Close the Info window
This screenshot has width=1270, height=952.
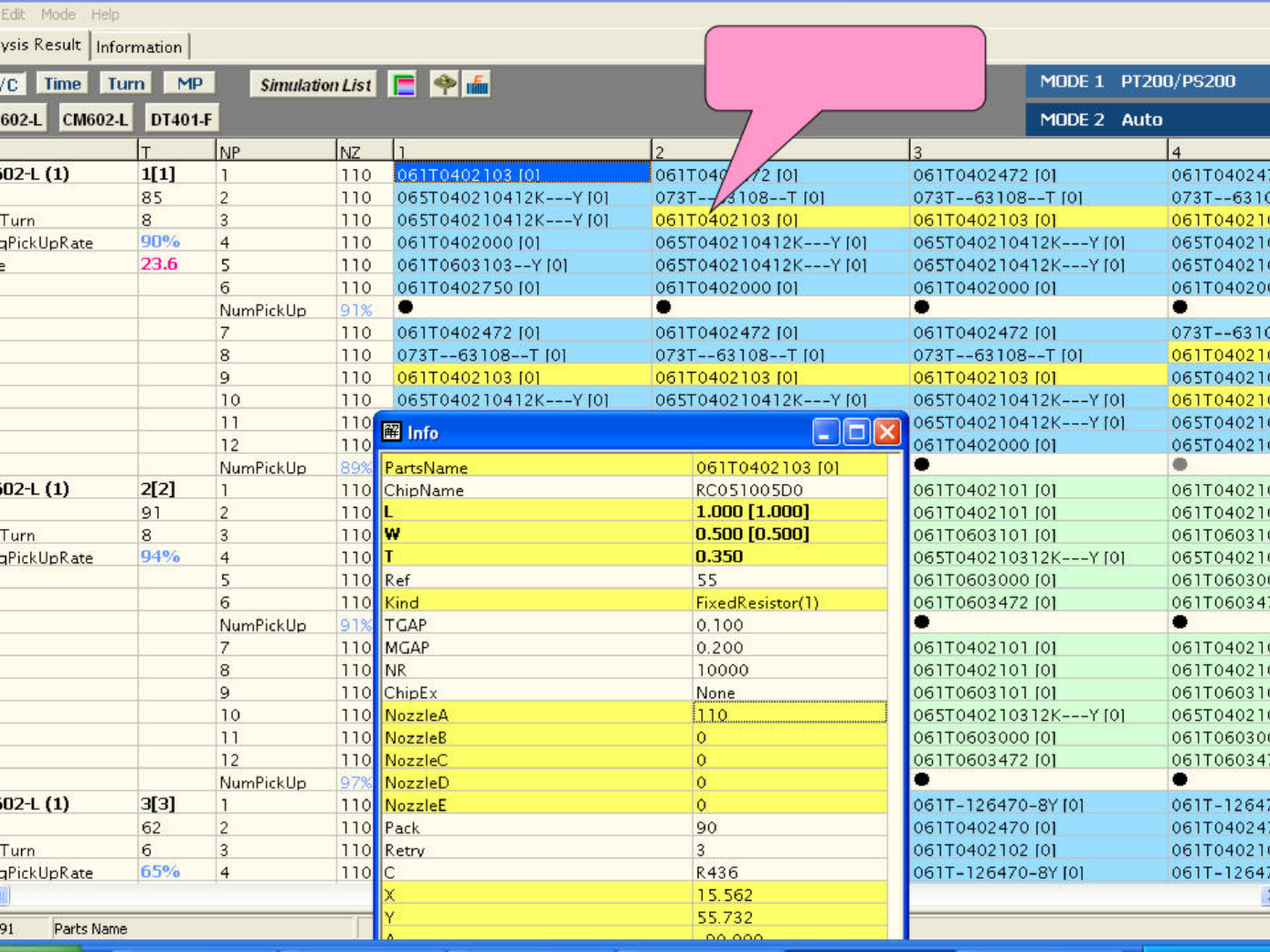tap(887, 432)
